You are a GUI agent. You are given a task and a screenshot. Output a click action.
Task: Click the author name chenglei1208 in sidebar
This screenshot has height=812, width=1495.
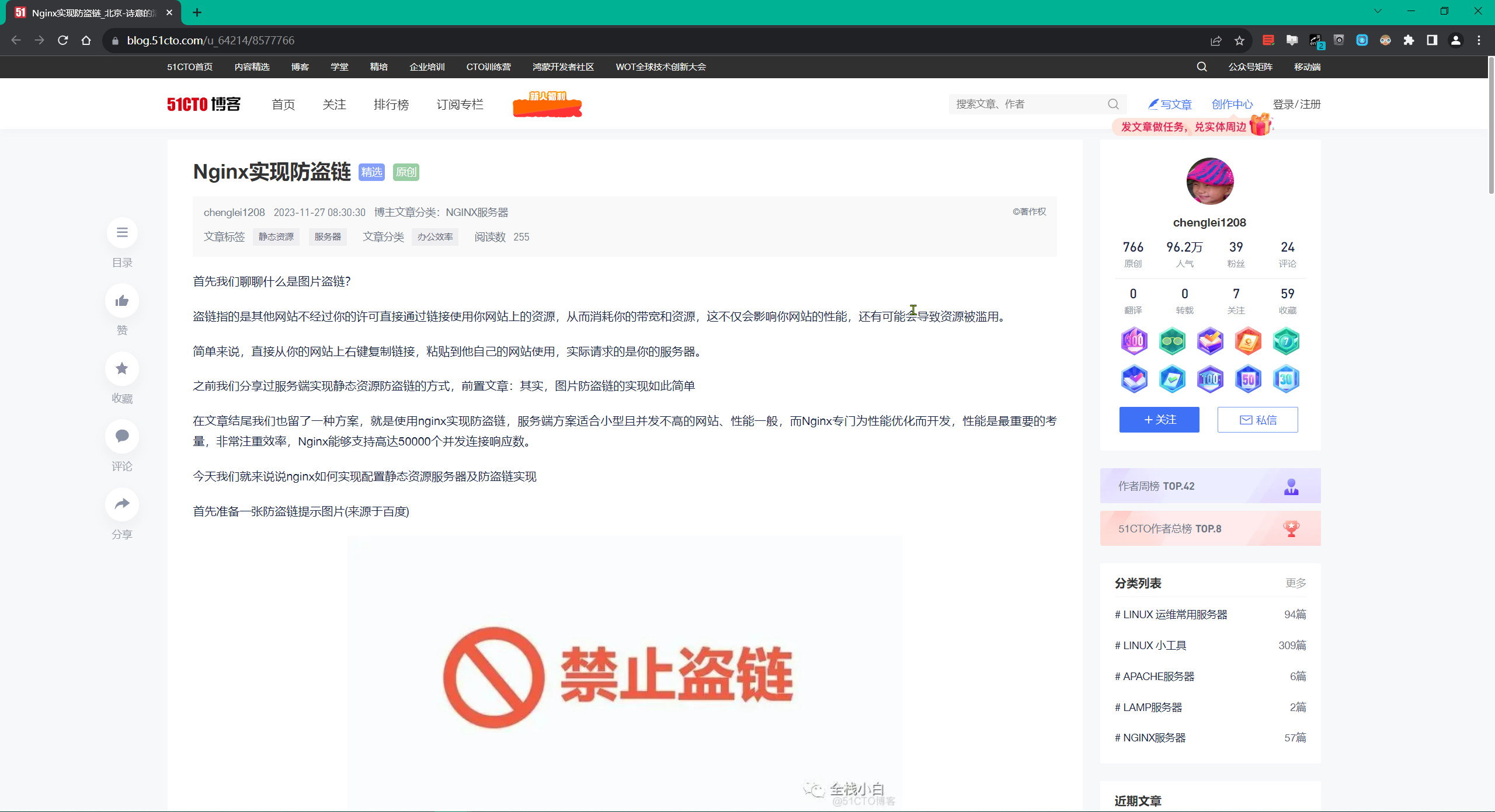pos(1209,222)
